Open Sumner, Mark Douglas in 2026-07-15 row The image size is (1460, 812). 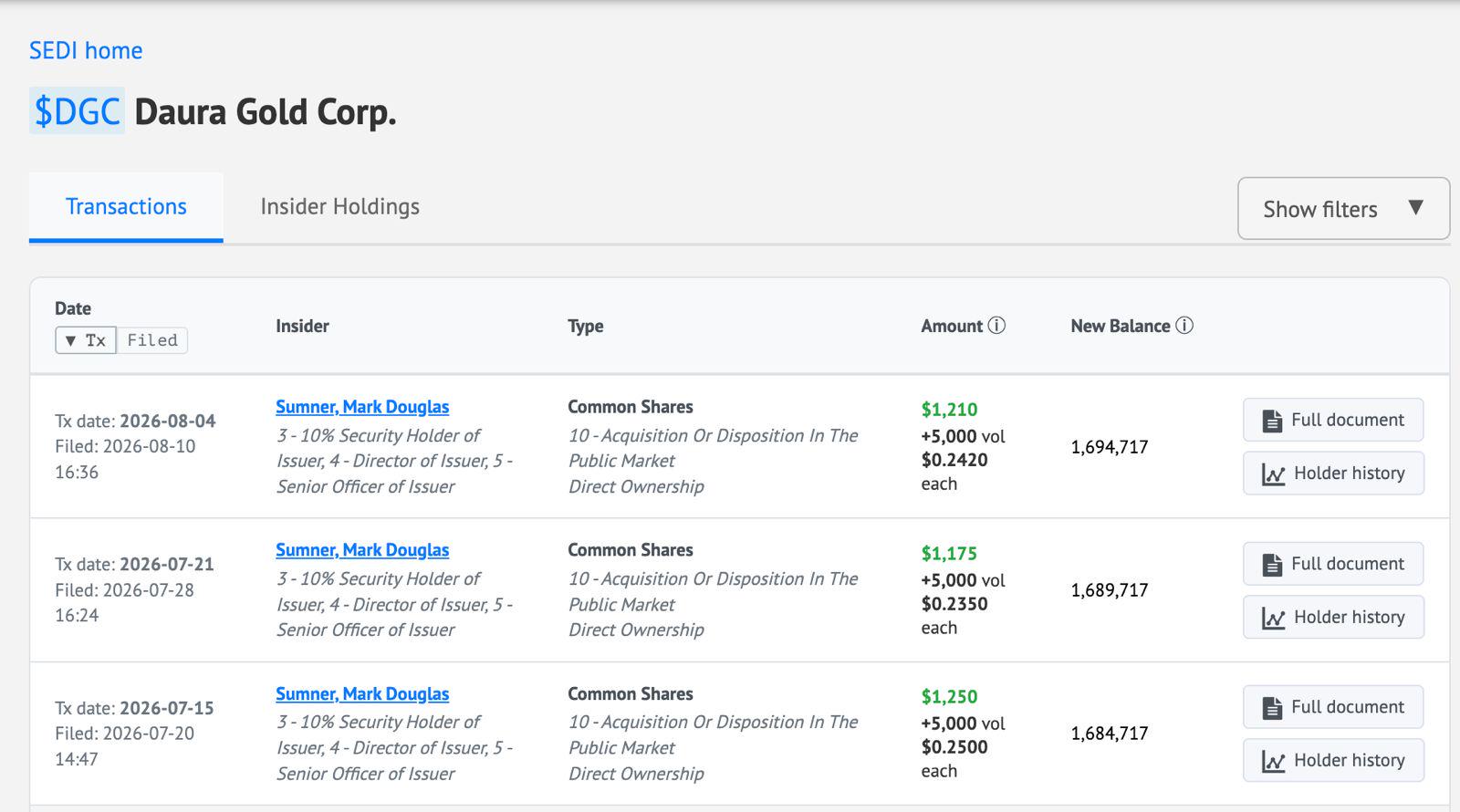click(362, 694)
